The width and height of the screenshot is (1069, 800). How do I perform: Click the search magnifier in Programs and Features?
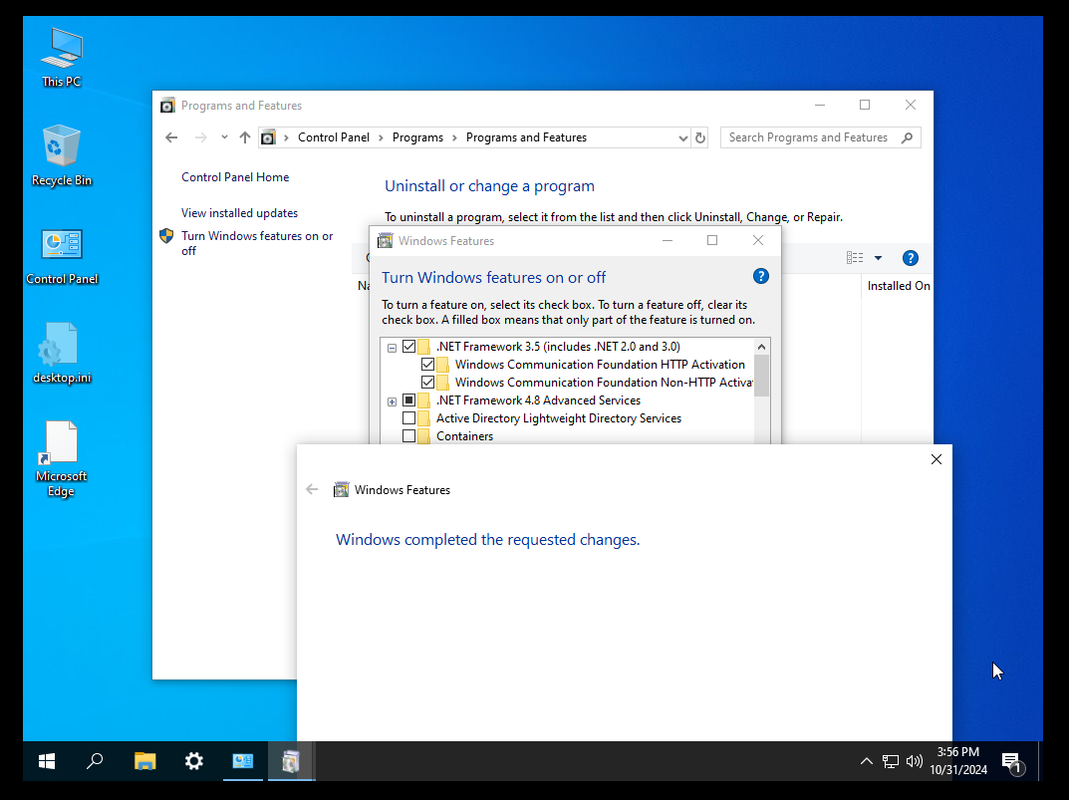tap(907, 138)
